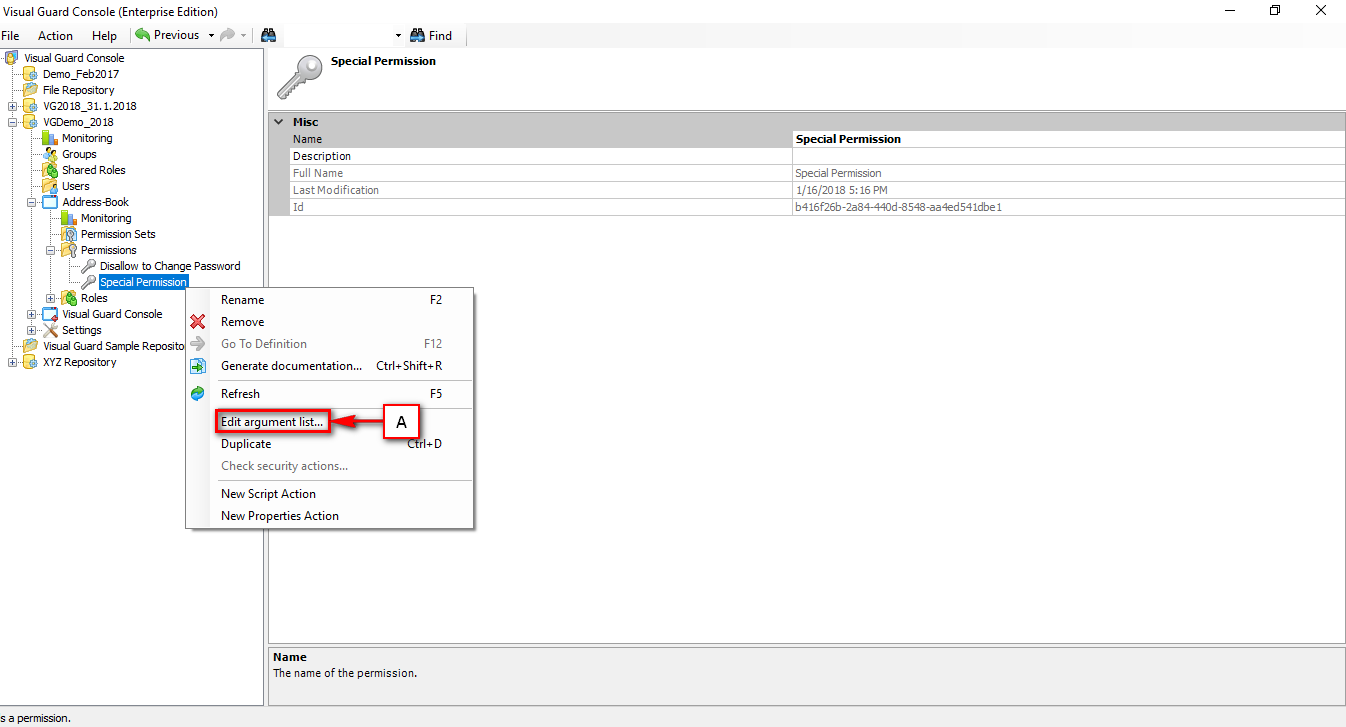Click the key icon beside Disallow to Change Password

pos(88,266)
